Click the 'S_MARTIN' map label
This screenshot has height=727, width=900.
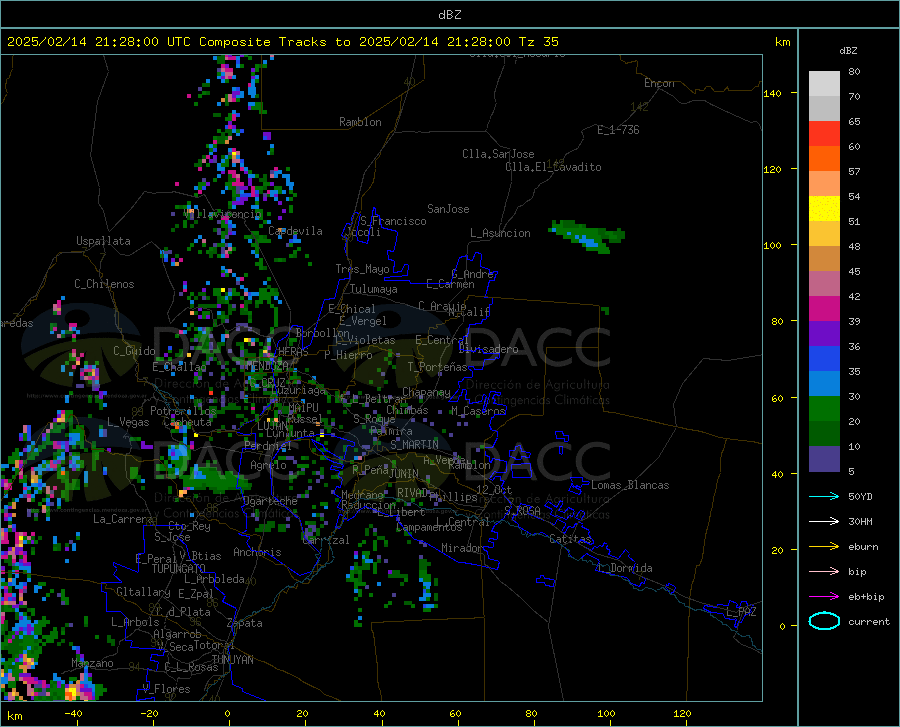click(x=414, y=445)
